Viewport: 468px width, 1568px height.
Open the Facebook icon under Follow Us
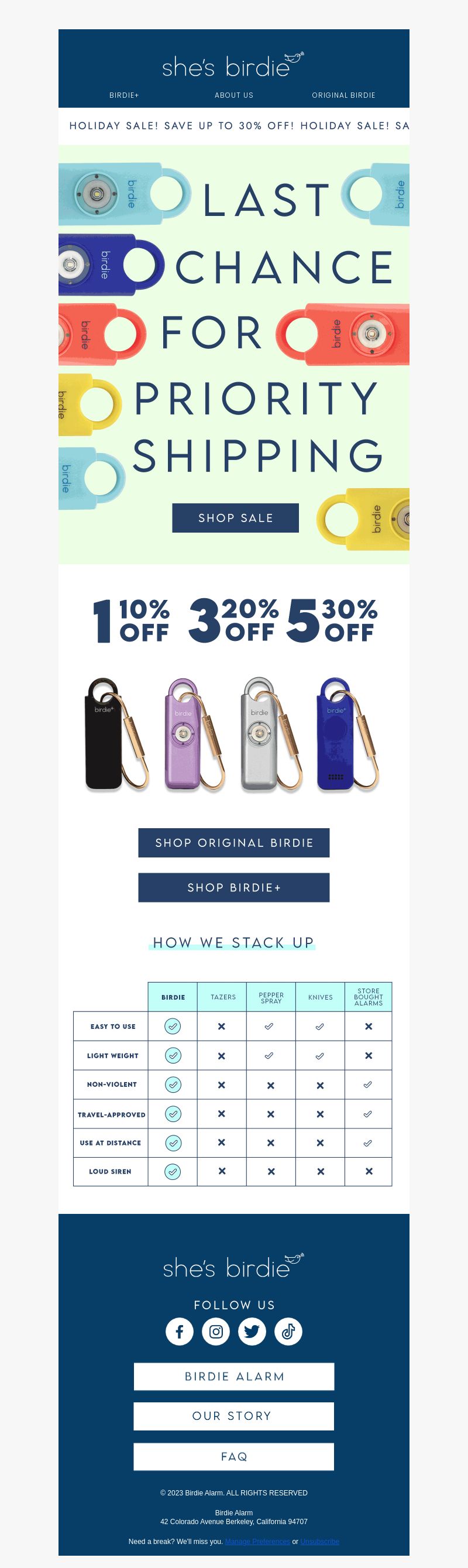pos(180,1331)
